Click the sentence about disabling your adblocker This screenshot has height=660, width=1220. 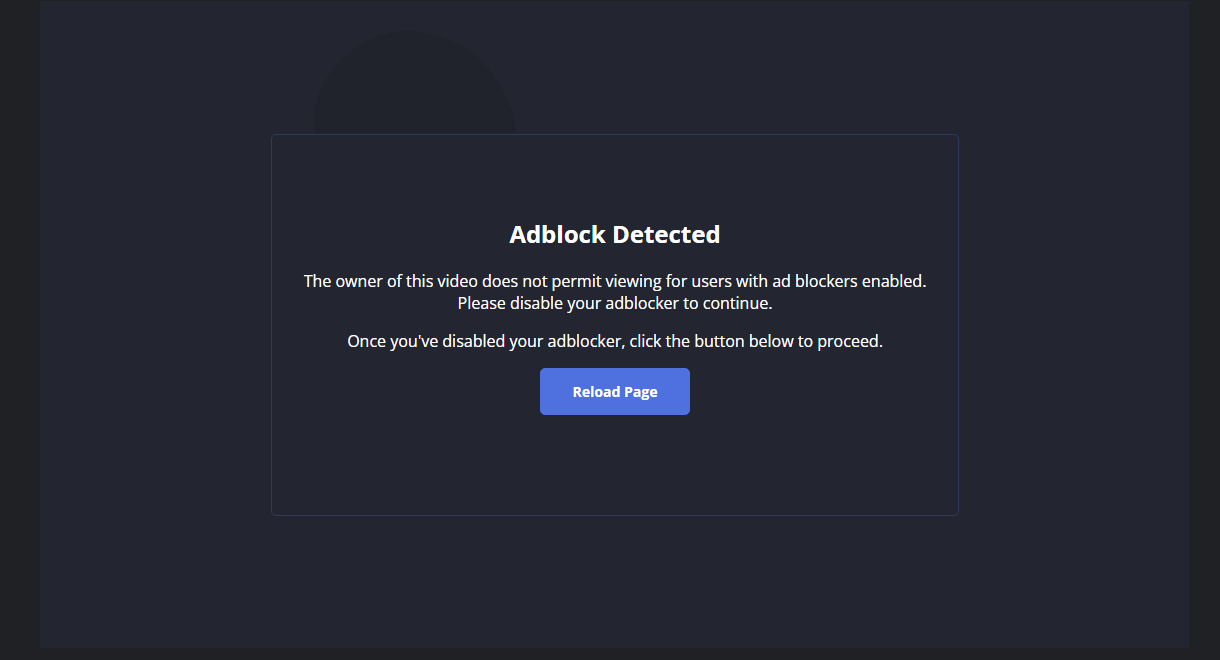coord(614,302)
